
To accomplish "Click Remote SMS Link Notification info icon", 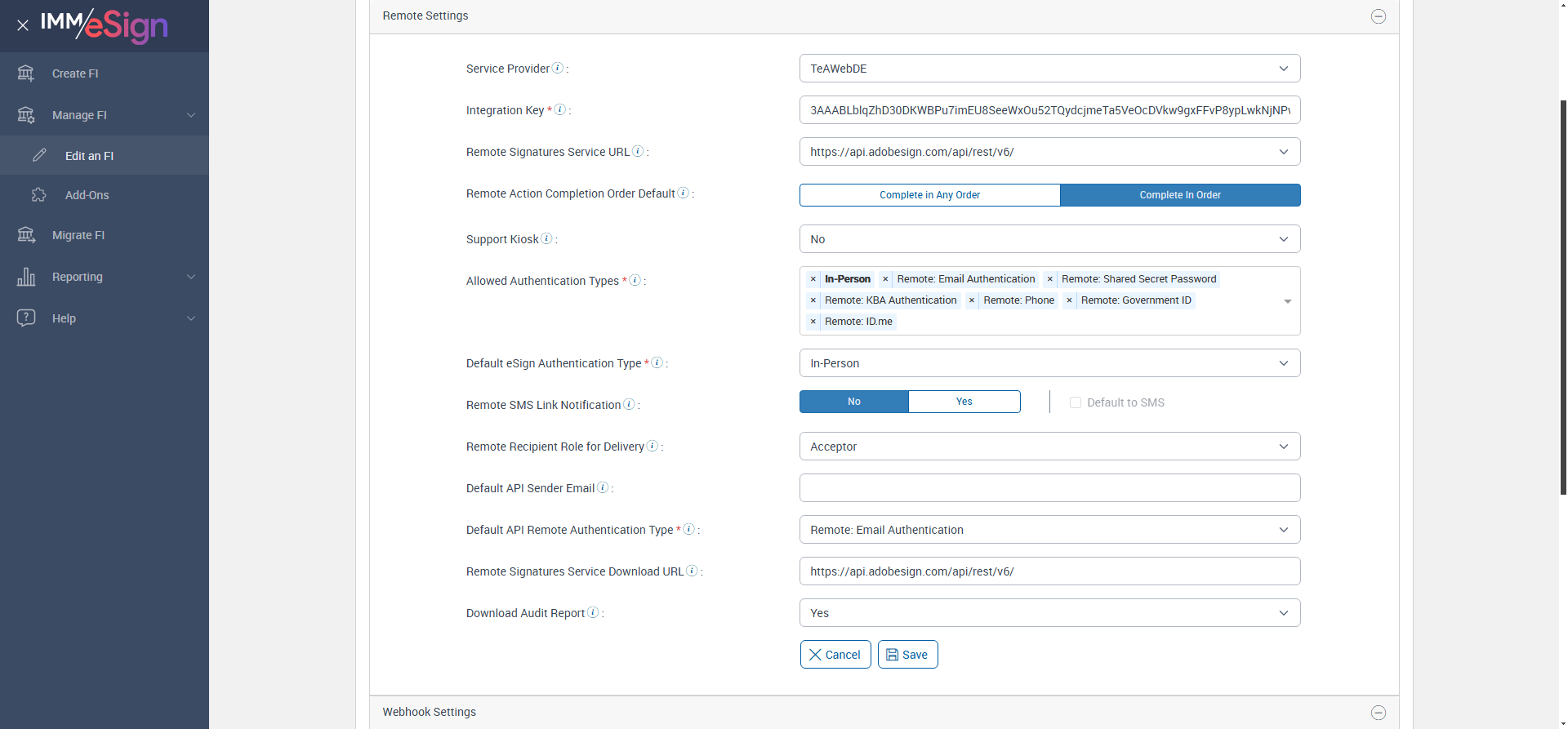I will (x=629, y=405).
